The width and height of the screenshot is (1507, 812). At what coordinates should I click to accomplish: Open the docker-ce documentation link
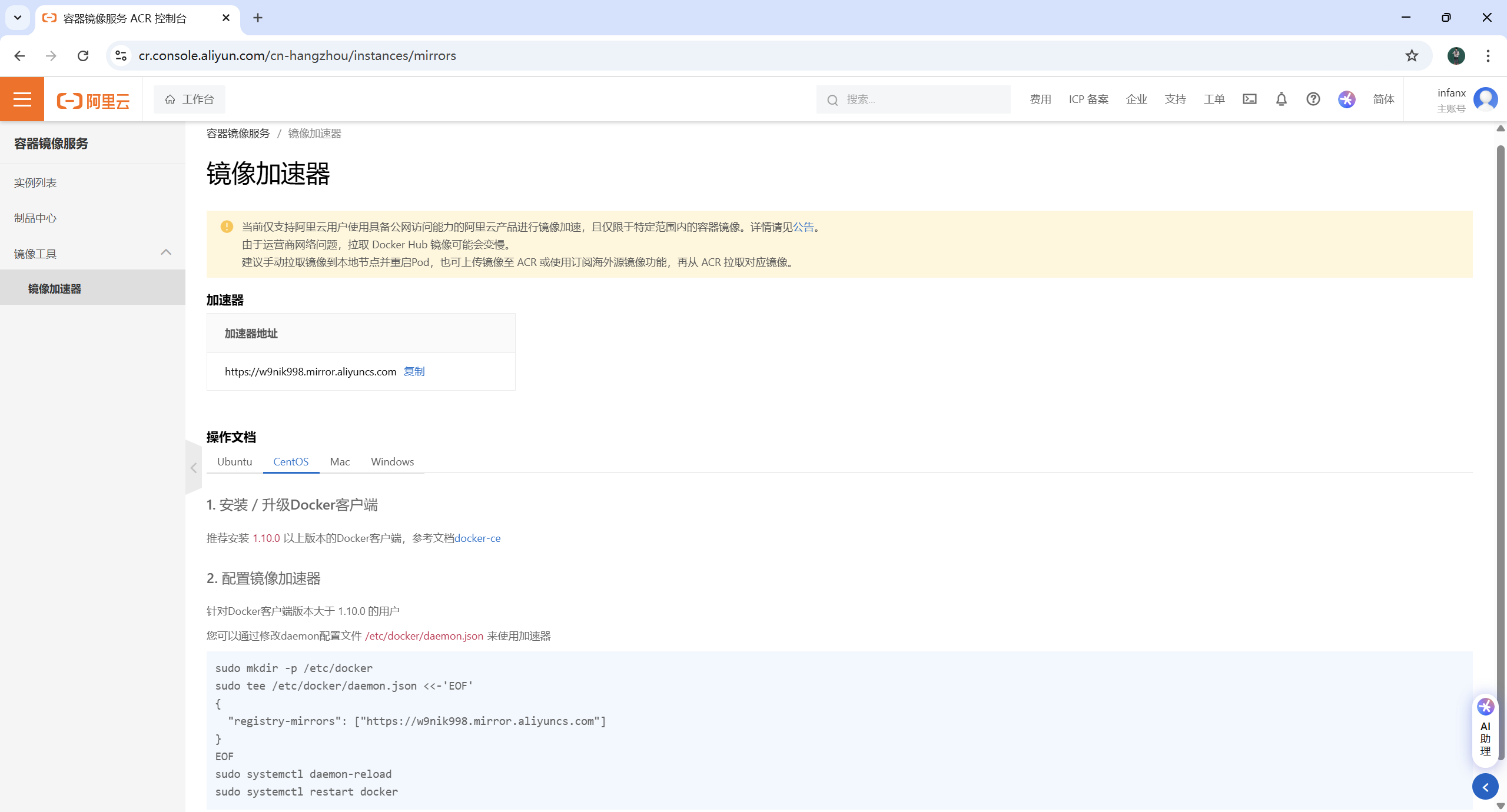[477, 538]
